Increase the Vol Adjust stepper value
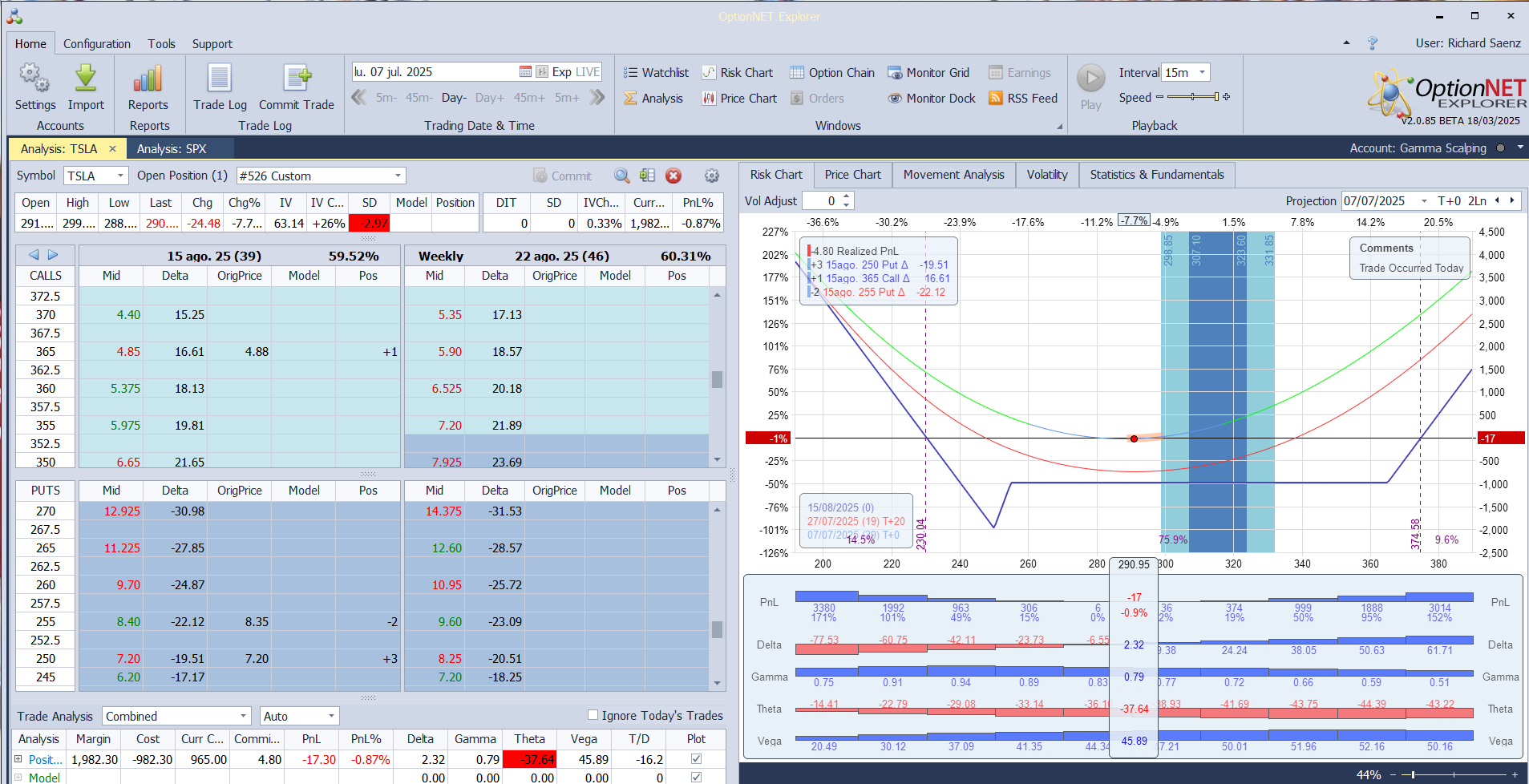 click(847, 196)
